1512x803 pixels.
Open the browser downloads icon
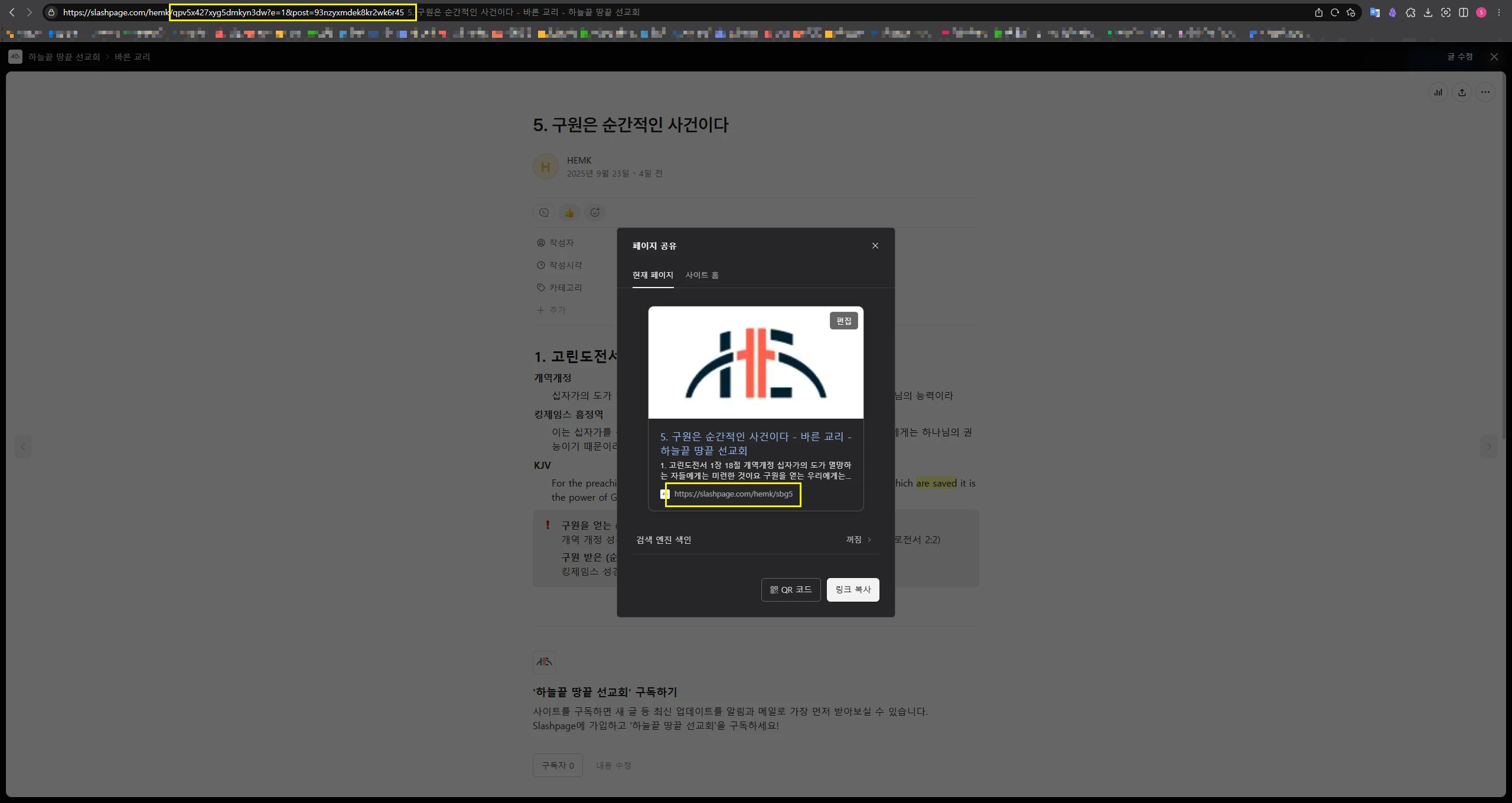coord(1428,12)
